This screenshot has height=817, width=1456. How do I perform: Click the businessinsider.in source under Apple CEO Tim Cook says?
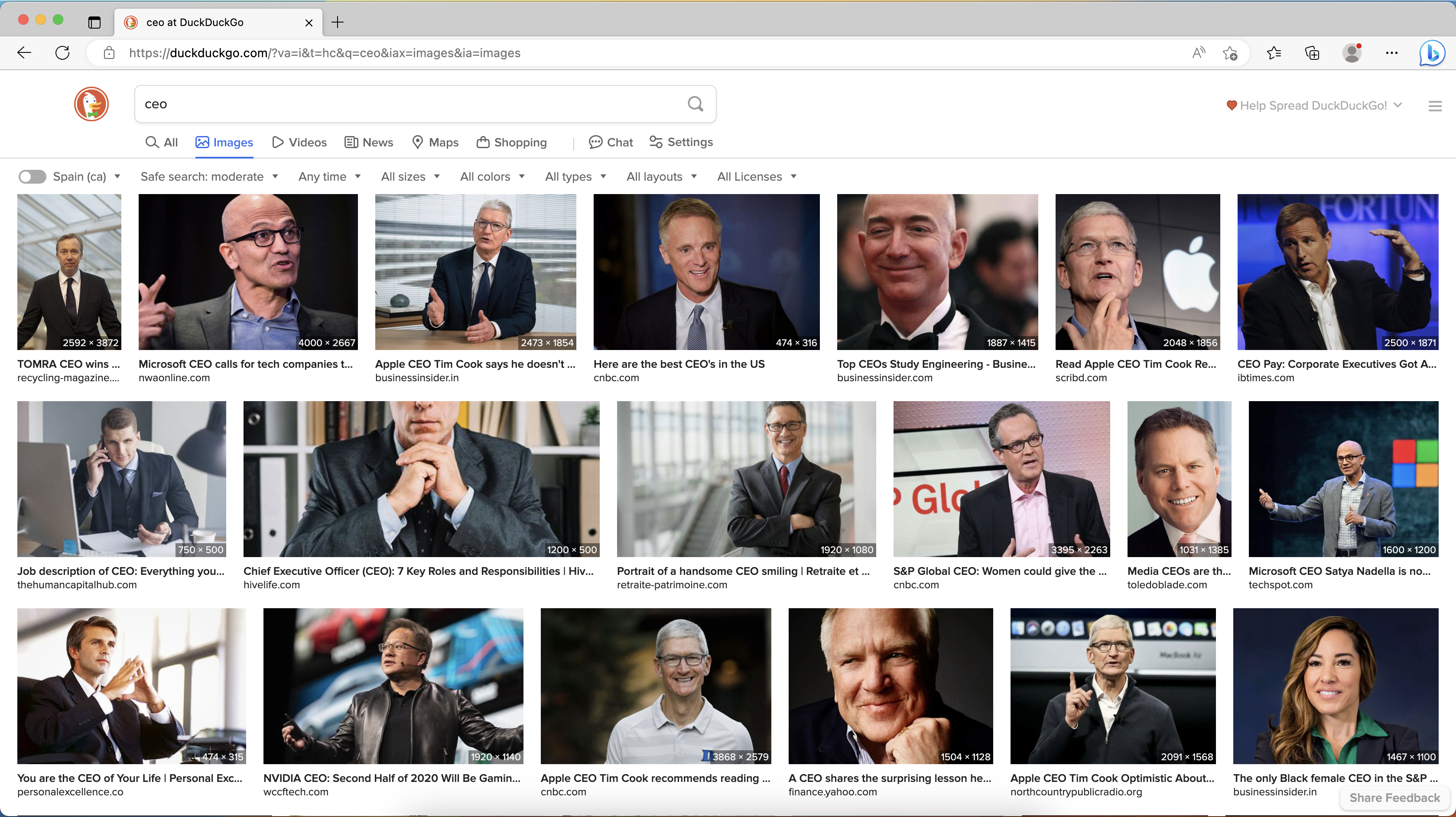(x=417, y=378)
